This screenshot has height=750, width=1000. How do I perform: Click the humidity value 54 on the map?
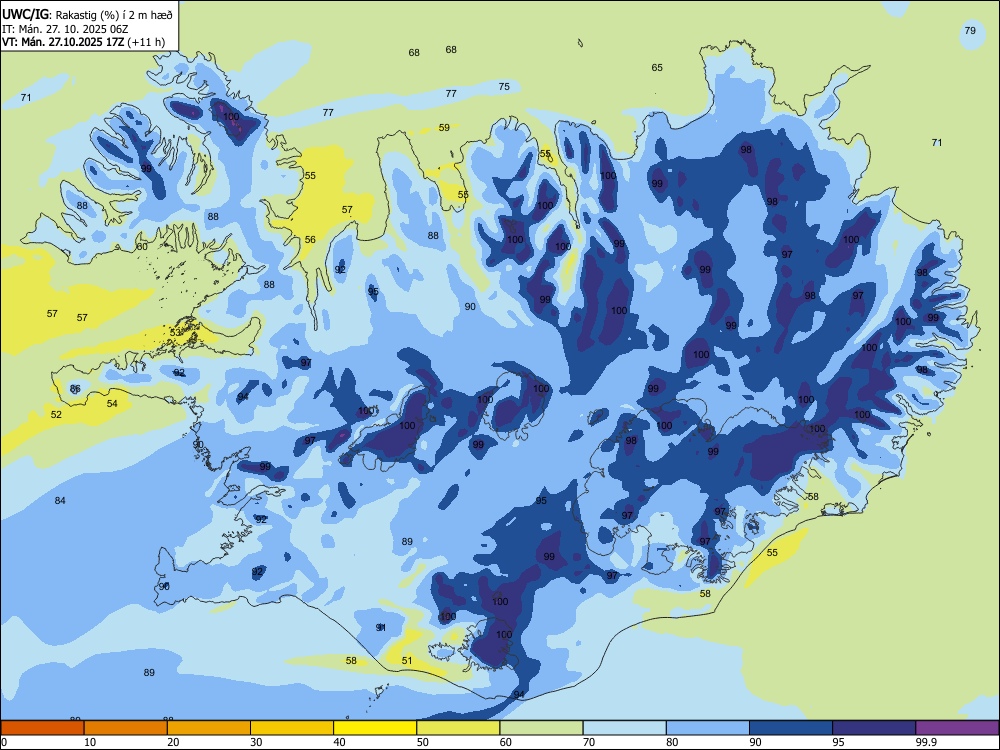112,404
